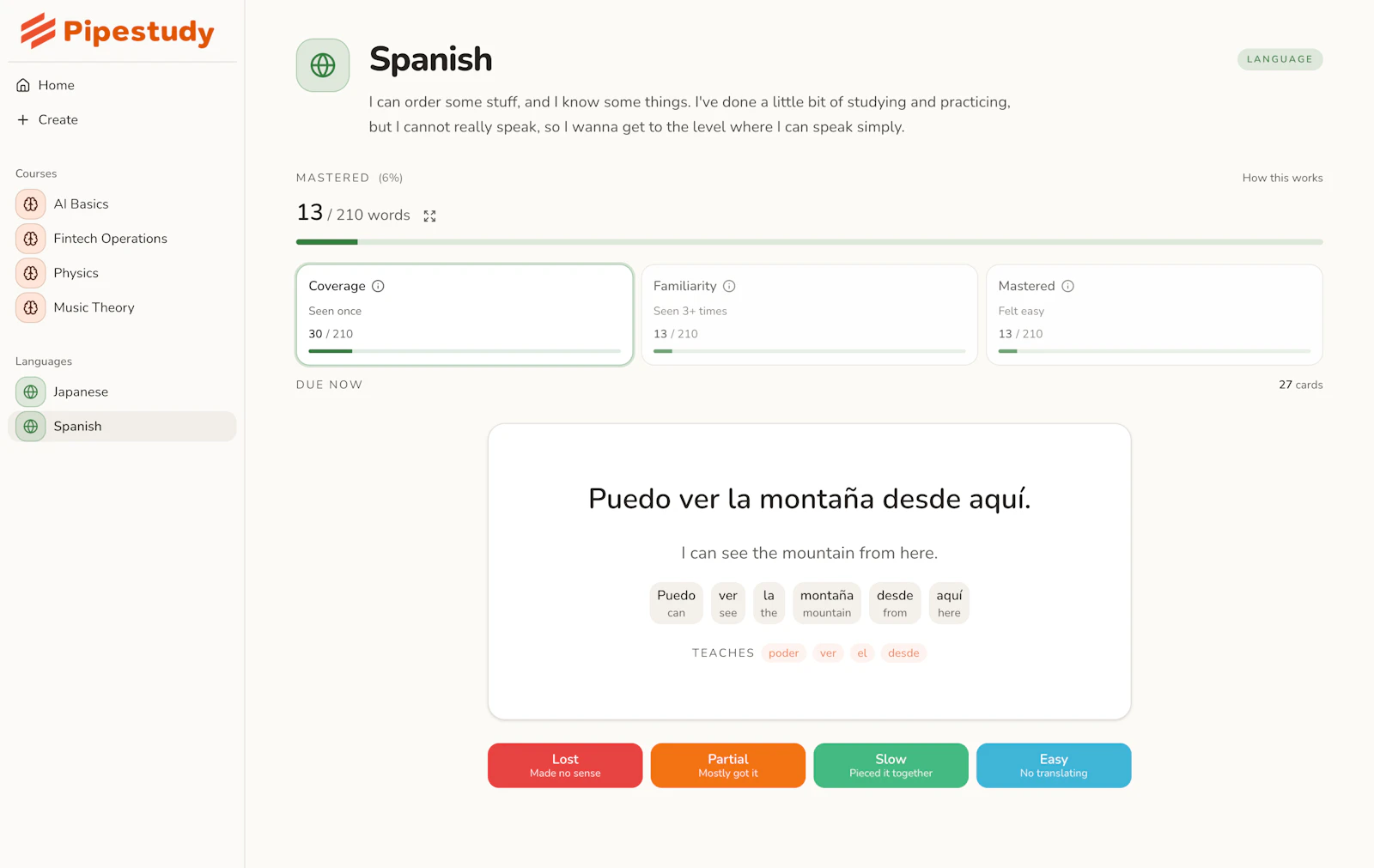The height and width of the screenshot is (868, 1374).
Task: Click the word chip desde / from
Action: 895,603
